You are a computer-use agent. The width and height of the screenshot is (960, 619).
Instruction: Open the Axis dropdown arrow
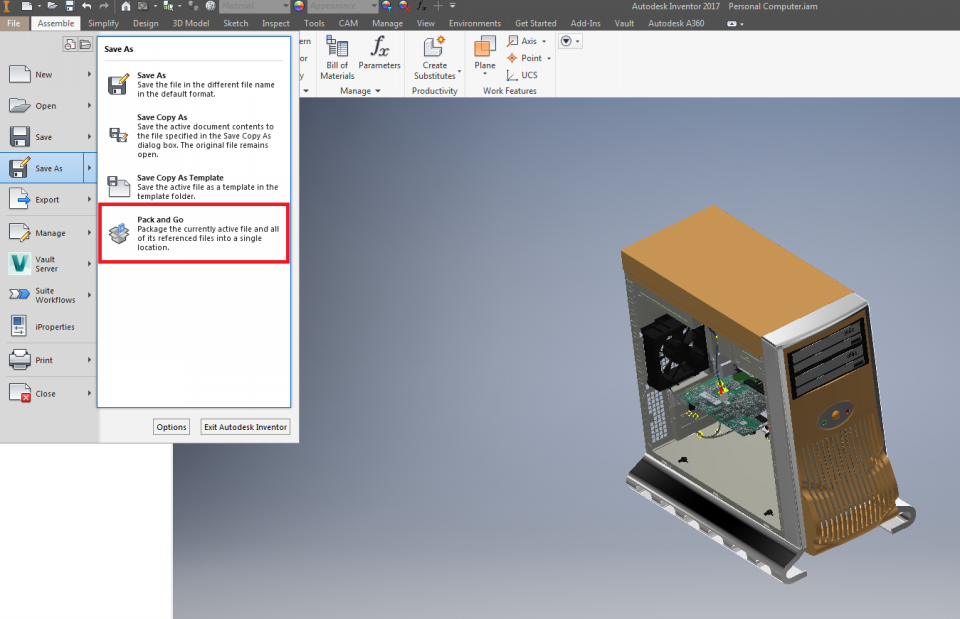click(x=546, y=42)
